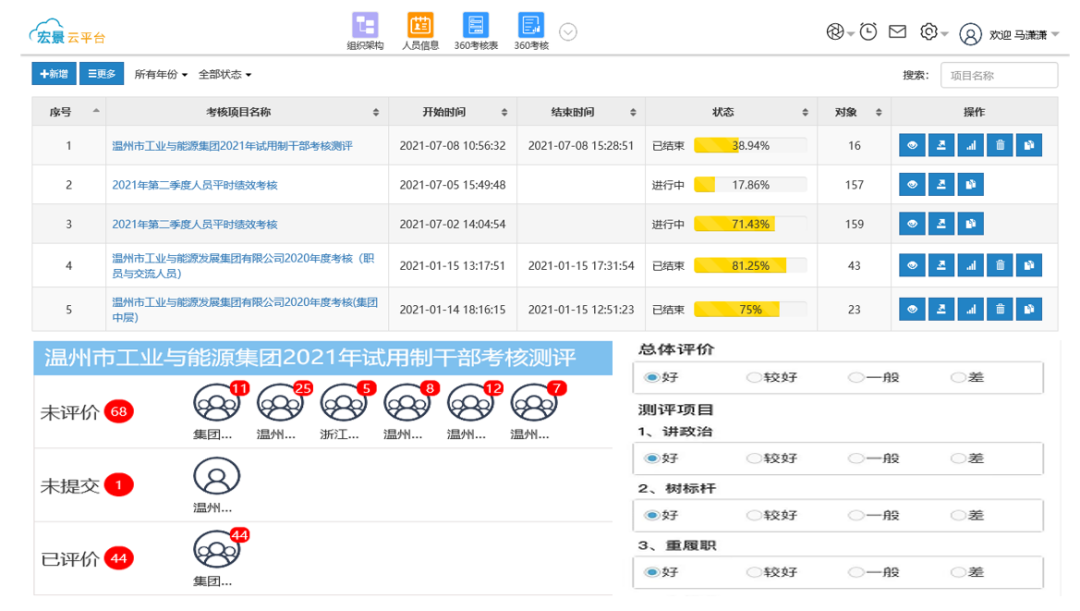
Task: Click the 新增 button
Action: point(54,74)
